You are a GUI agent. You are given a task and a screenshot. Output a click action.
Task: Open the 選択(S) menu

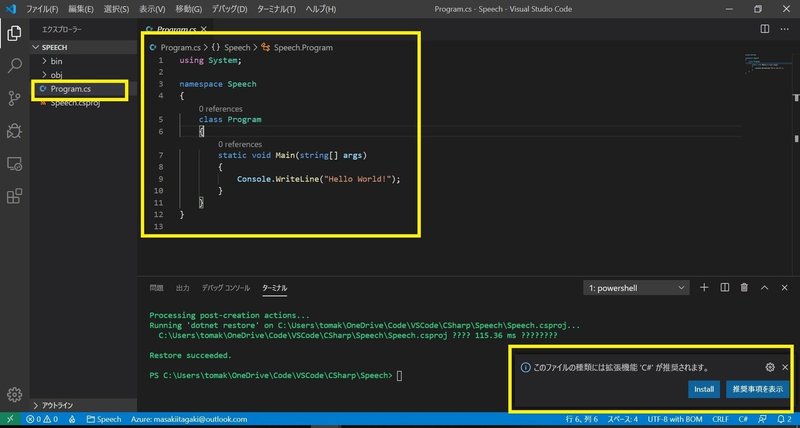116,9
